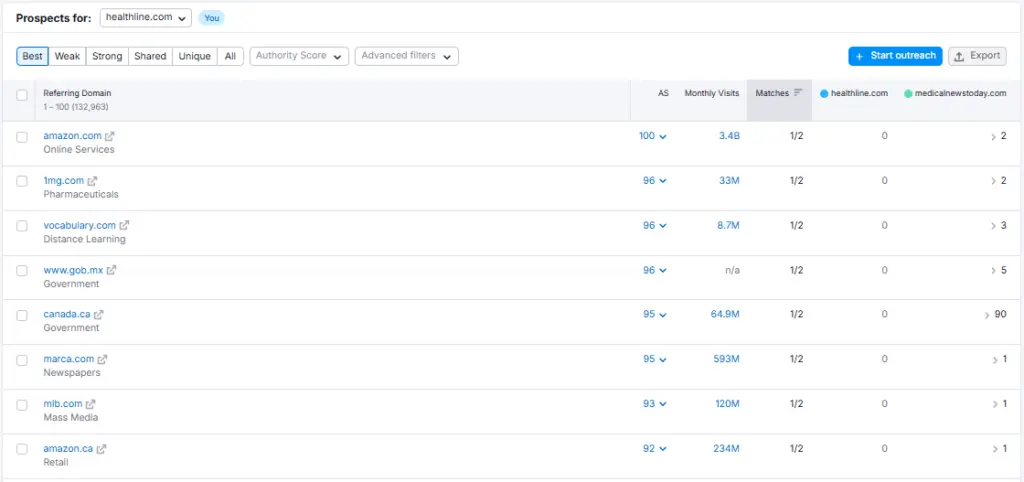Check the canada.ca row checkbox
This screenshot has width=1024, height=482.
[22, 315]
